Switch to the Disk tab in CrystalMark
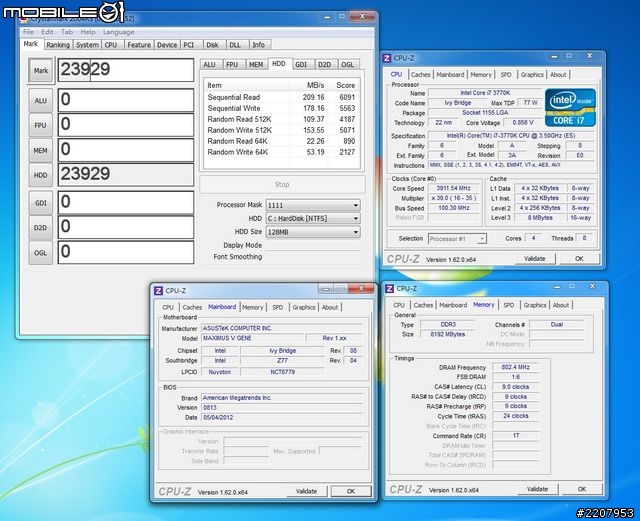 click(x=212, y=45)
